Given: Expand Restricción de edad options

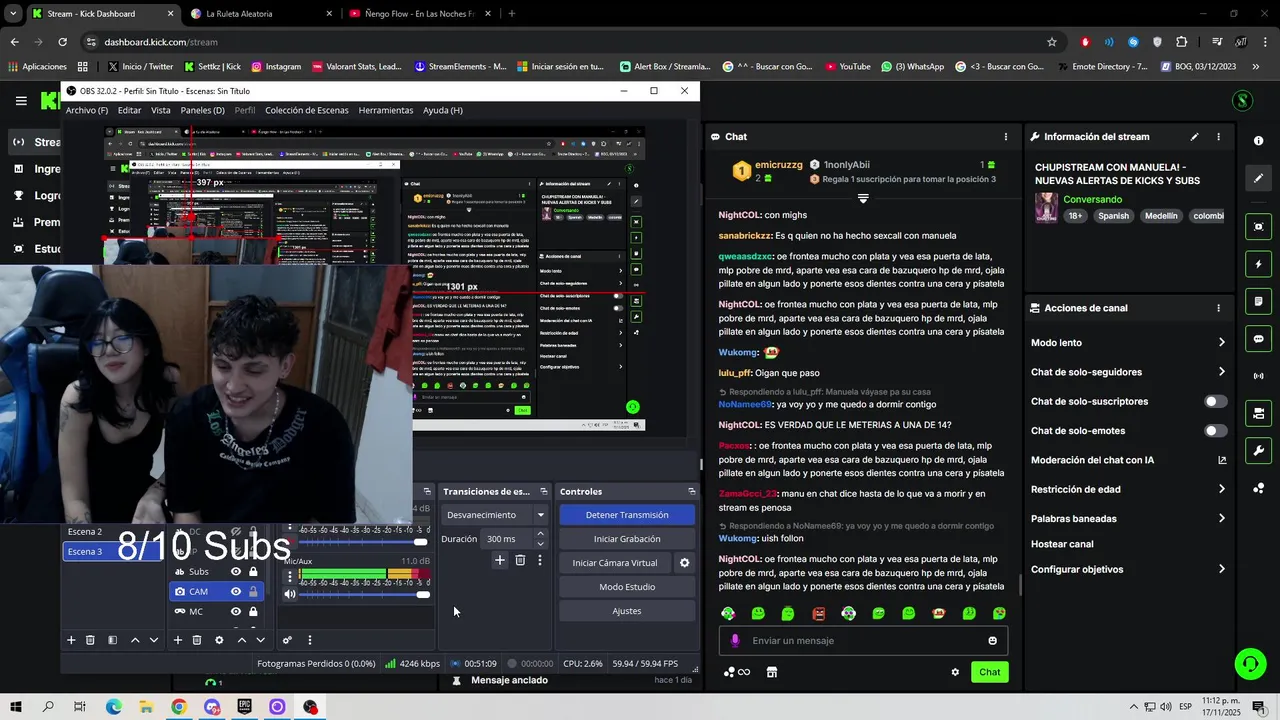Looking at the screenshot, I should 1221,489.
